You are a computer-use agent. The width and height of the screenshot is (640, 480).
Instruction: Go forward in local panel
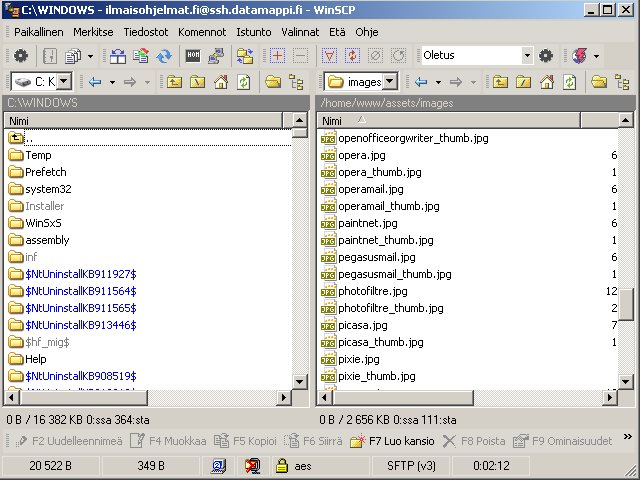[130, 82]
